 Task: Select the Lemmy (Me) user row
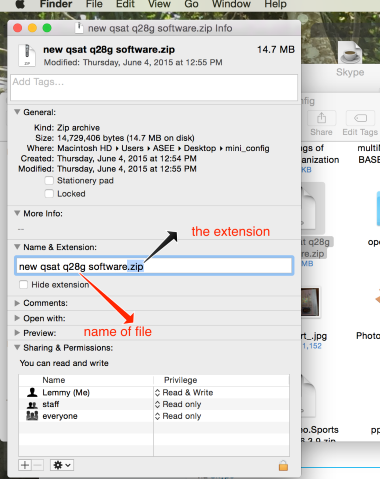(154, 392)
